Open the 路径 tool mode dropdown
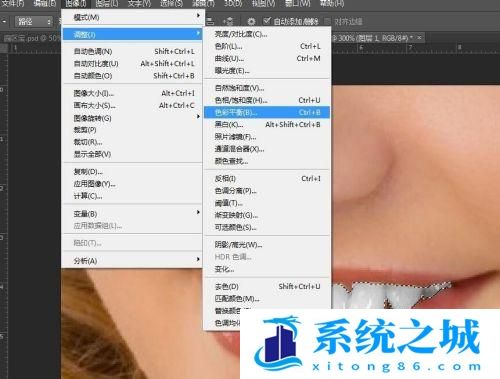 pyautogui.click(x=34, y=22)
